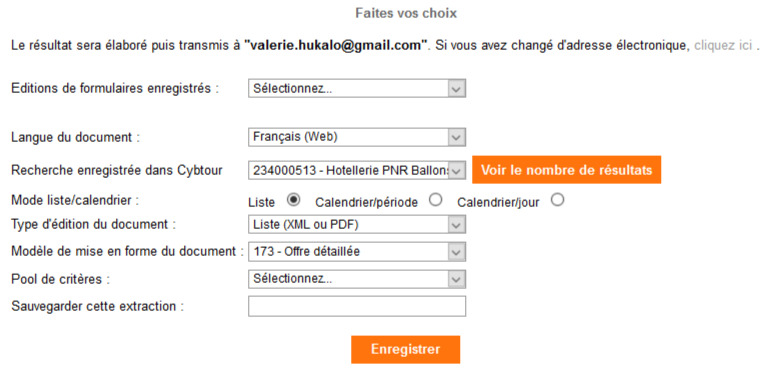
Task: Select the Liste radio button
Action: [293, 199]
